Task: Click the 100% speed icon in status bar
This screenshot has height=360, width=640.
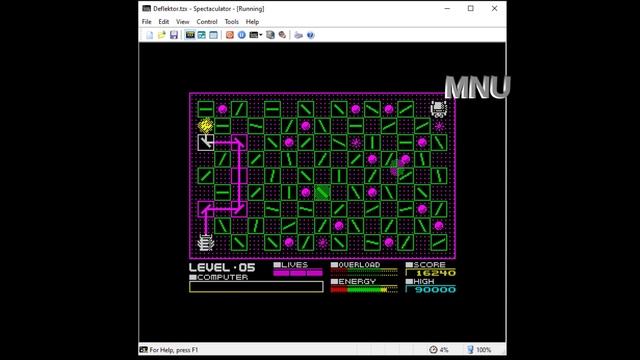Action: click(470, 350)
